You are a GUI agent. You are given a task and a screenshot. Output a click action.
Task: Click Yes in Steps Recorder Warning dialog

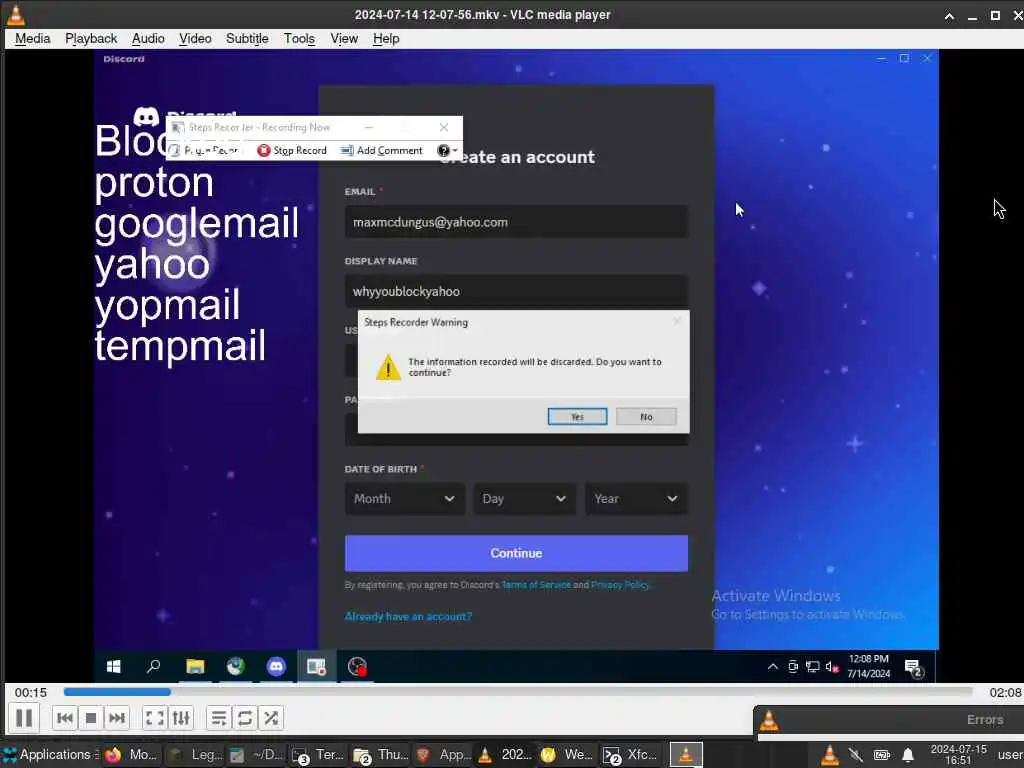pos(577,417)
